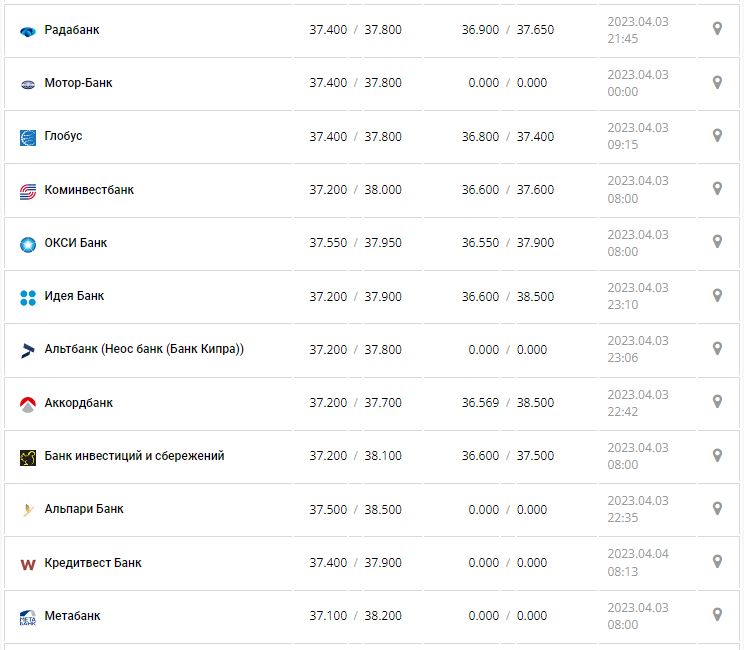This screenshot has width=744, height=650.
Task: Click Глобус rate 37.400 / 37.800
Action: [x=355, y=136]
